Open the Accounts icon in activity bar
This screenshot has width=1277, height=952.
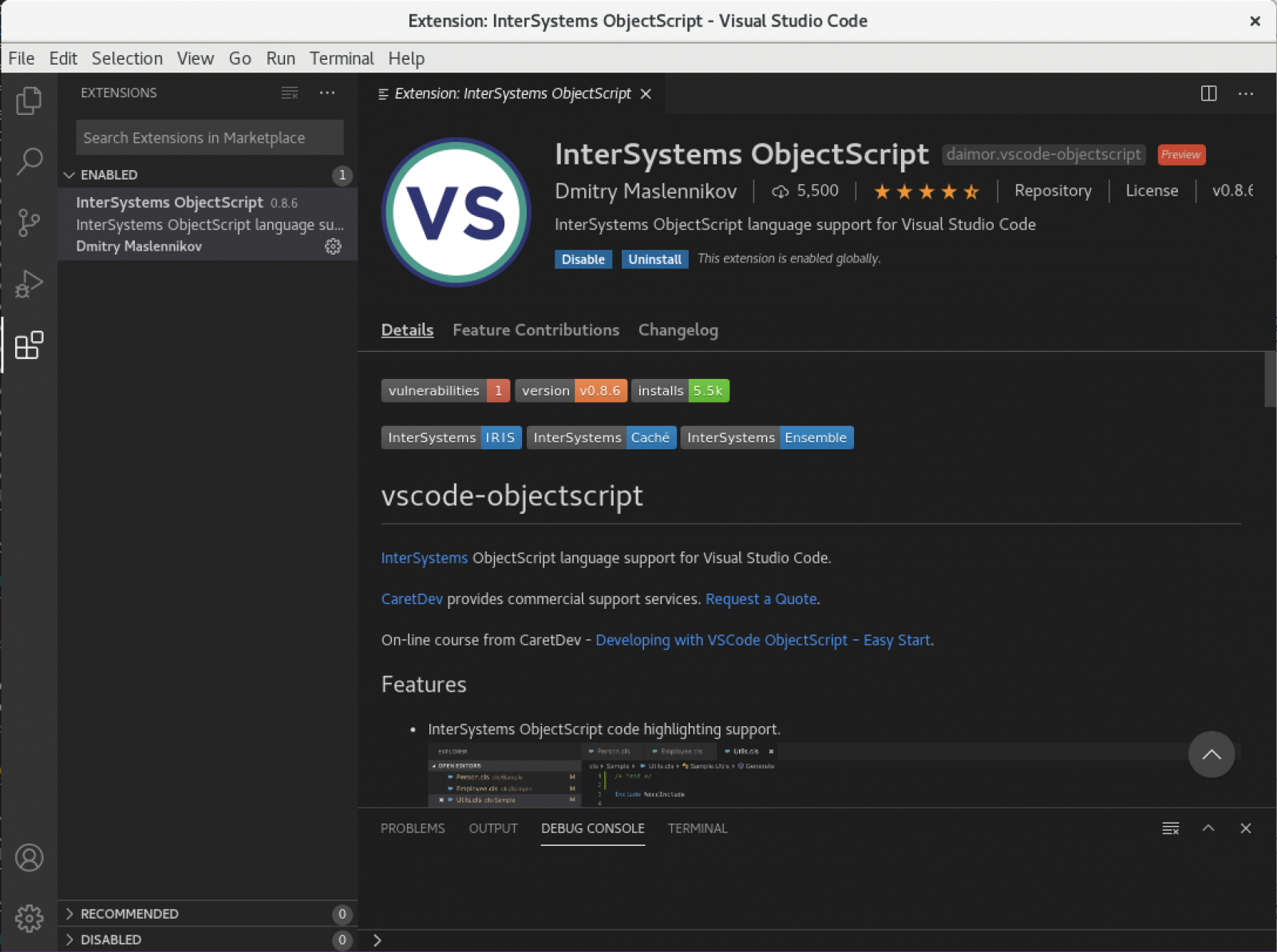(x=29, y=858)
